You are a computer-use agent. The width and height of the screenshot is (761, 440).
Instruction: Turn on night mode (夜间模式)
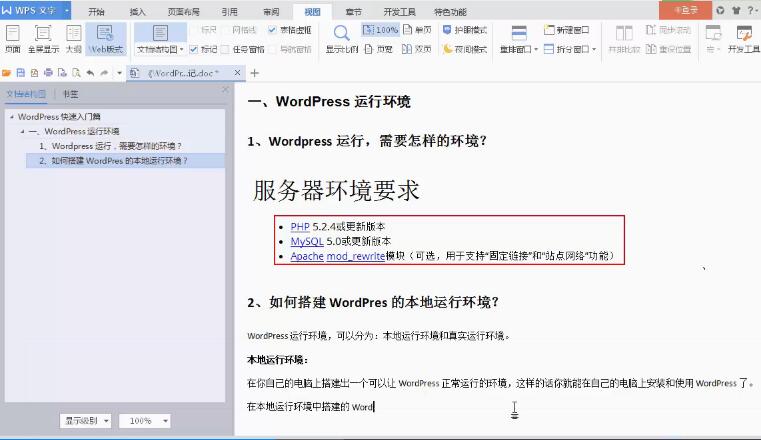(x=464, y=49)
